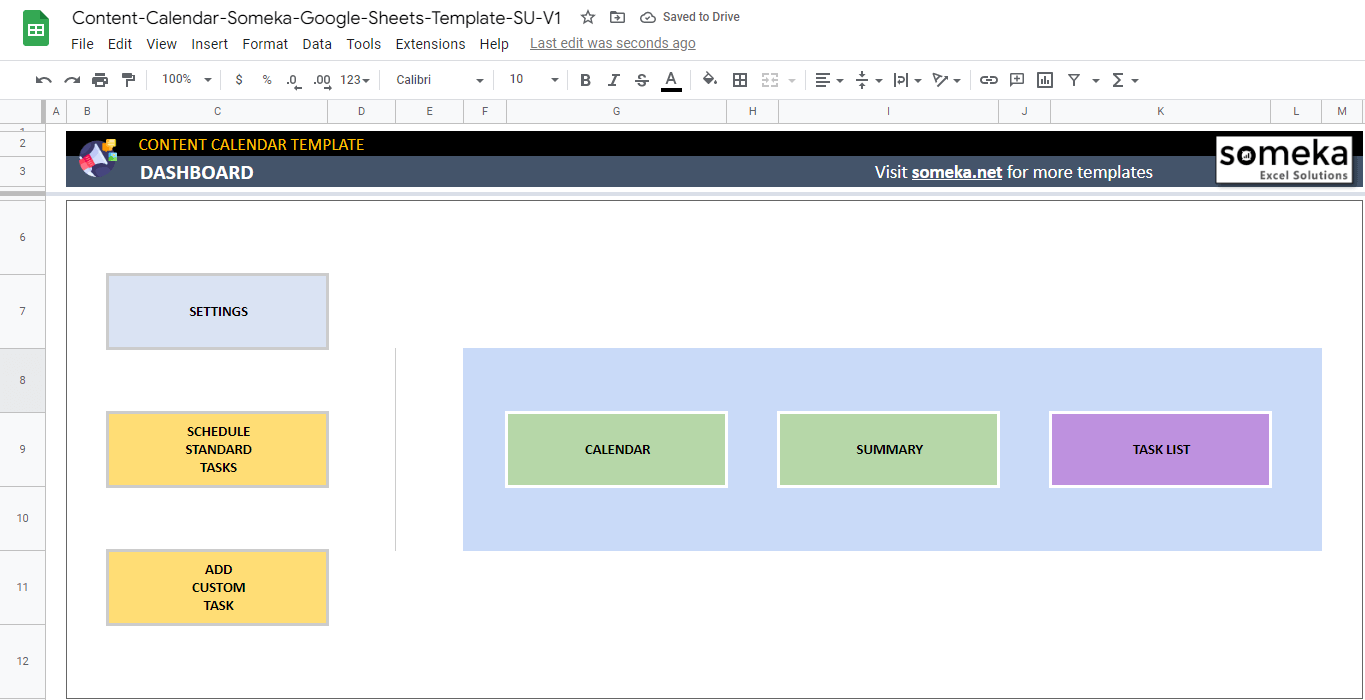This screenshot has height=700, width=1365.
Task: Click the insert link icon
Action: point(988,80)
